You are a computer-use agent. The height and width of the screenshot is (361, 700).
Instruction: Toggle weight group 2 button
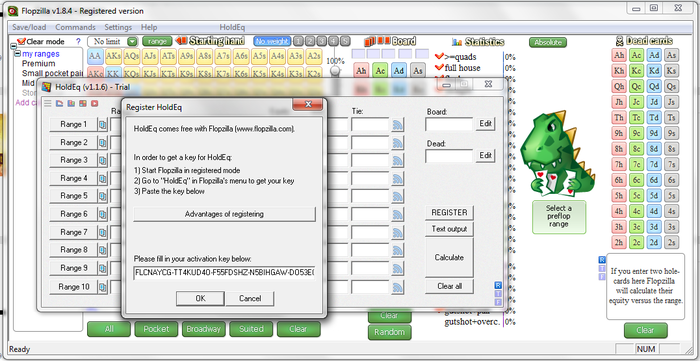pyautogui.click(x=310, y=41)
